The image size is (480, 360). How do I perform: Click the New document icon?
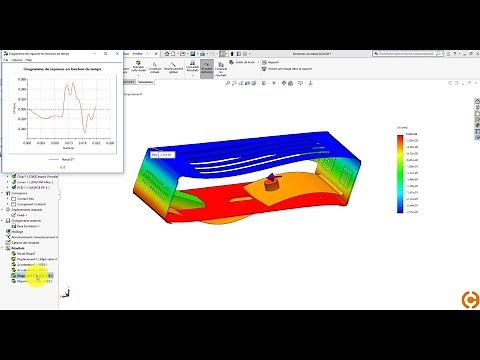tap(173, 54)
